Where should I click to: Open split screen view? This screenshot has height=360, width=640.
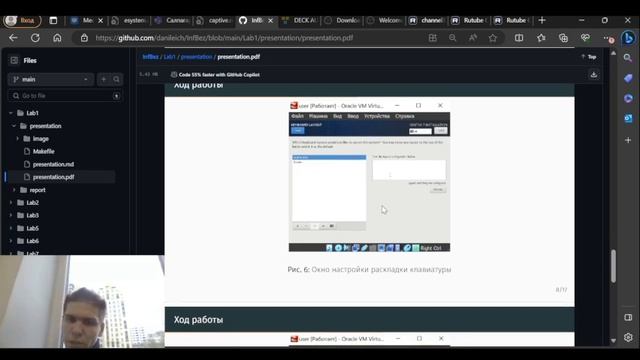(519, 38)
